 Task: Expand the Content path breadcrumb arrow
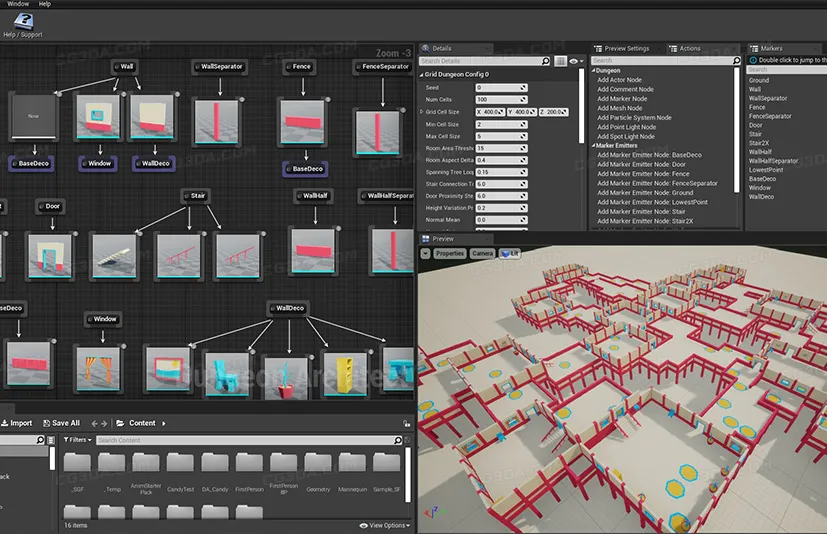point(164,423)
